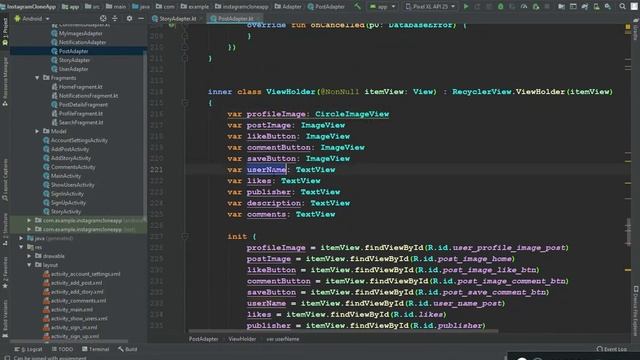Screen dimensions: 640x360
Task: Open the Profiler gauge icon in toolbar
Action: tap(524, 7)
